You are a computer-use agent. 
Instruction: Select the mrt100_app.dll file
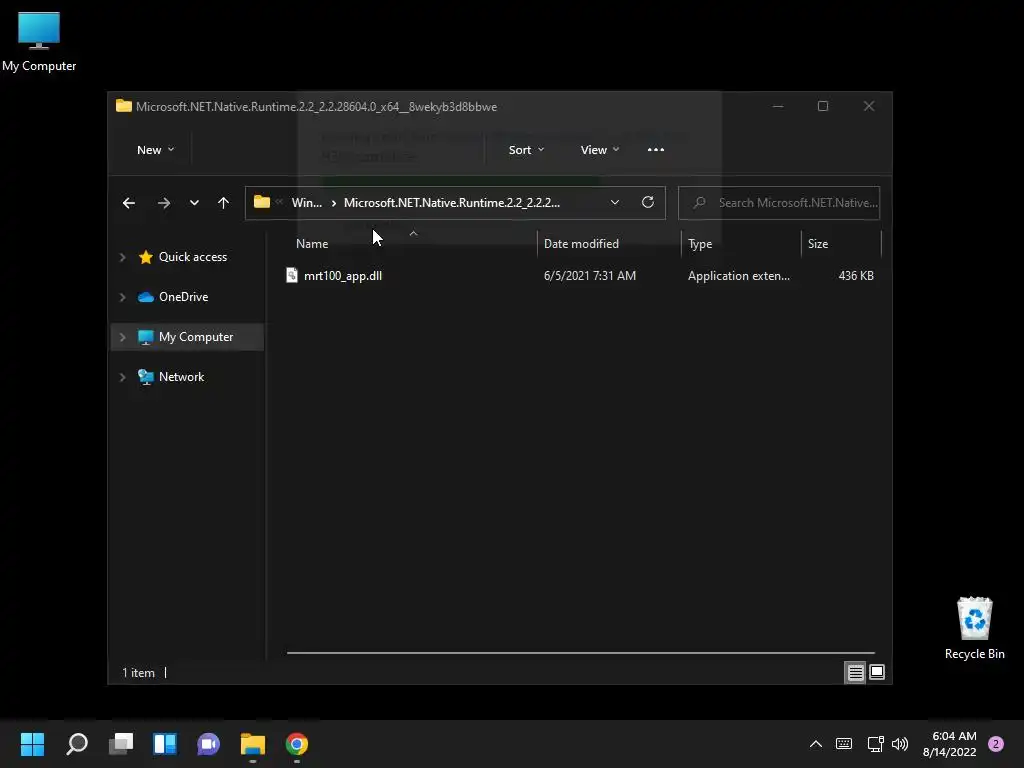click(343, 276)
